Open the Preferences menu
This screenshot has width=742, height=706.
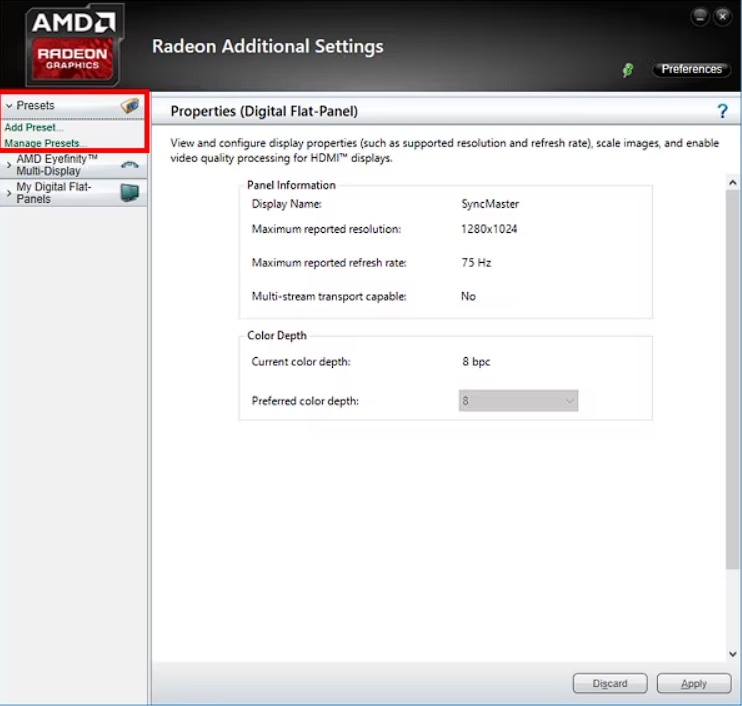coord(691,69)
